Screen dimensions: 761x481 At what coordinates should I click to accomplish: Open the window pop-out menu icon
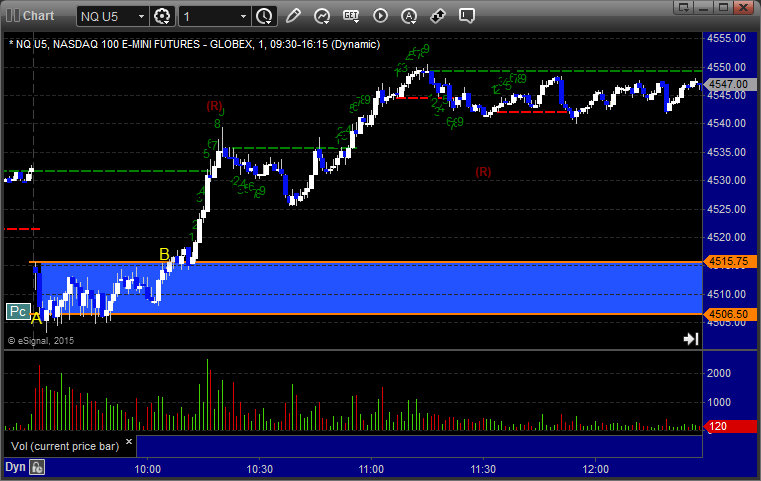click(684, 7)
